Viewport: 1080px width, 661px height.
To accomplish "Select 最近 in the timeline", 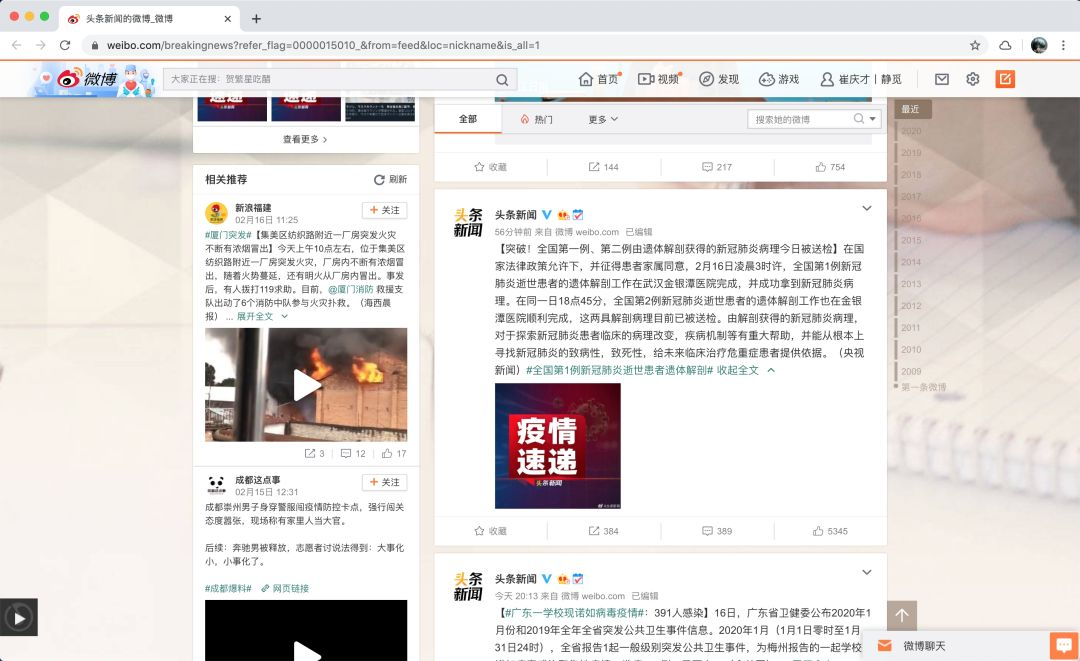I will coord(913,109).
